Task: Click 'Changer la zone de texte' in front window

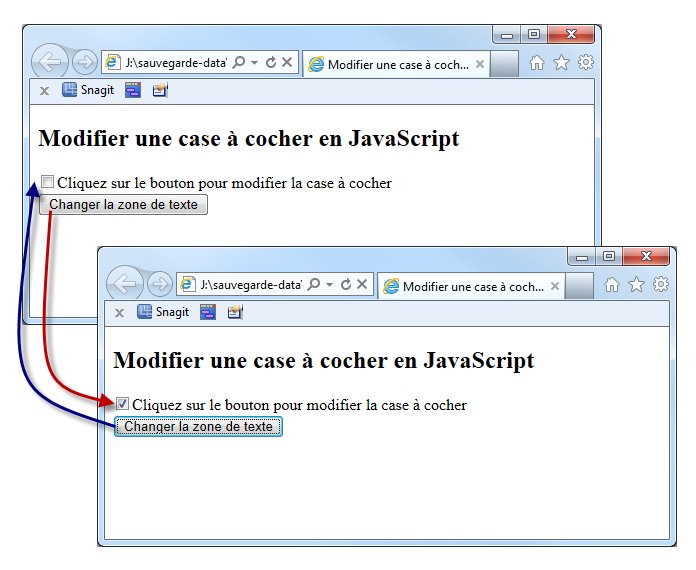Action: click(x=198, y=427)
